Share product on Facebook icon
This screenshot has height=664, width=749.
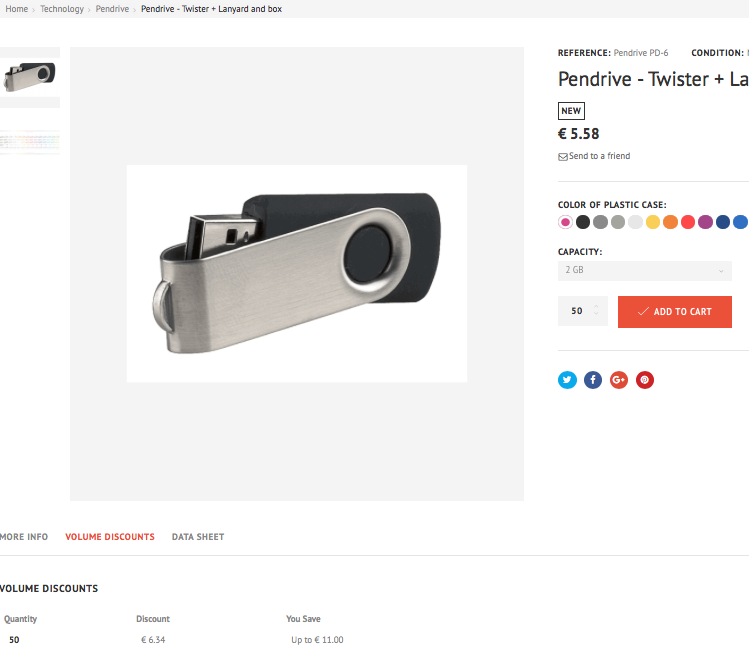pyautogui.click(x=593, y=380)
